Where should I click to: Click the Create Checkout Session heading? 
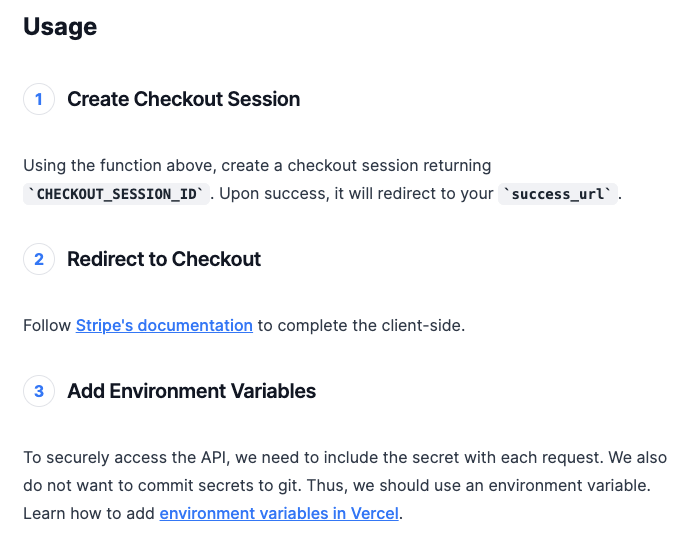click(x=184, y=99)
